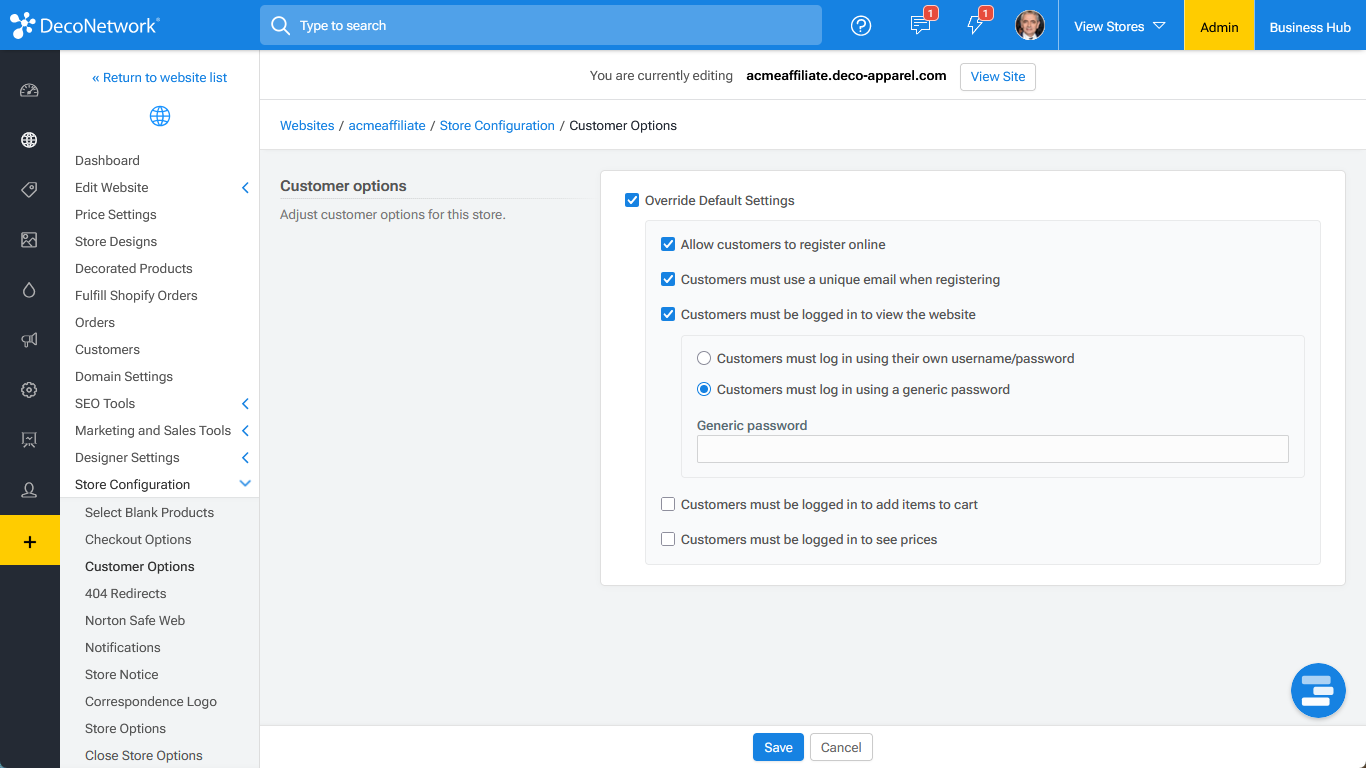Switch to the Business Hub tab

tap(1309, 27)
